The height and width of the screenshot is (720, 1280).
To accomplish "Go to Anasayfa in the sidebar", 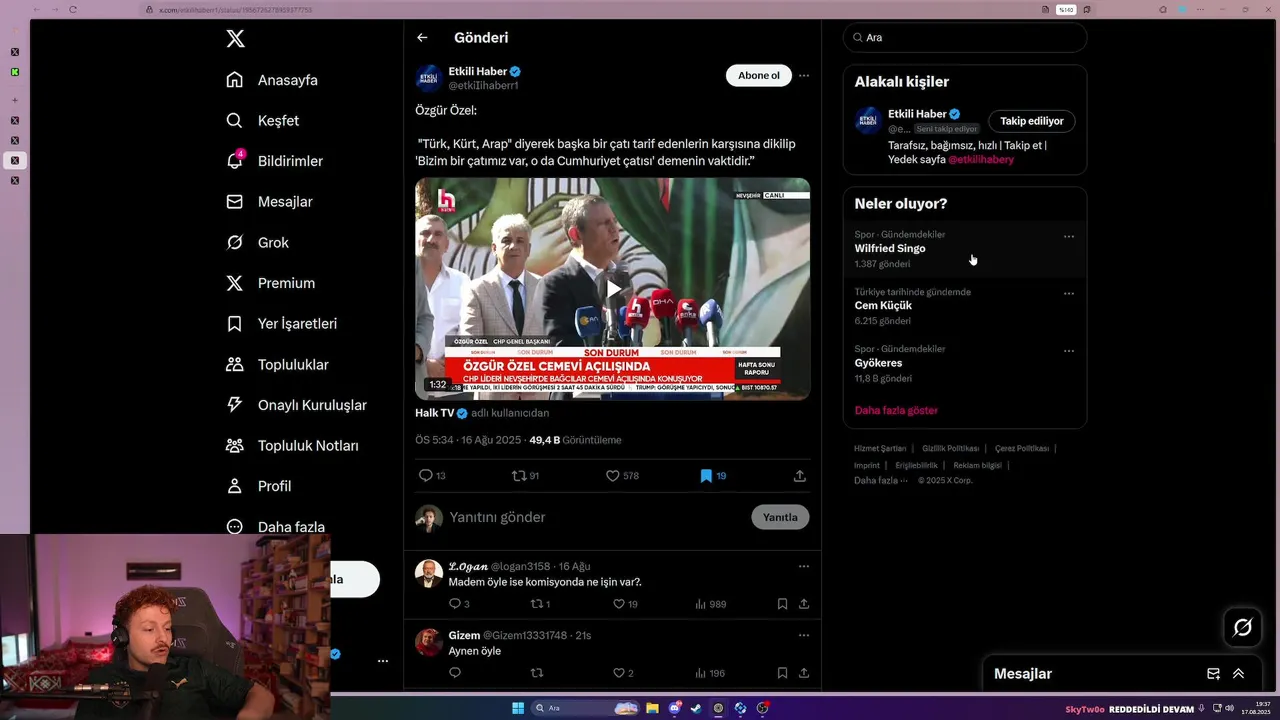I will point(272,80).
